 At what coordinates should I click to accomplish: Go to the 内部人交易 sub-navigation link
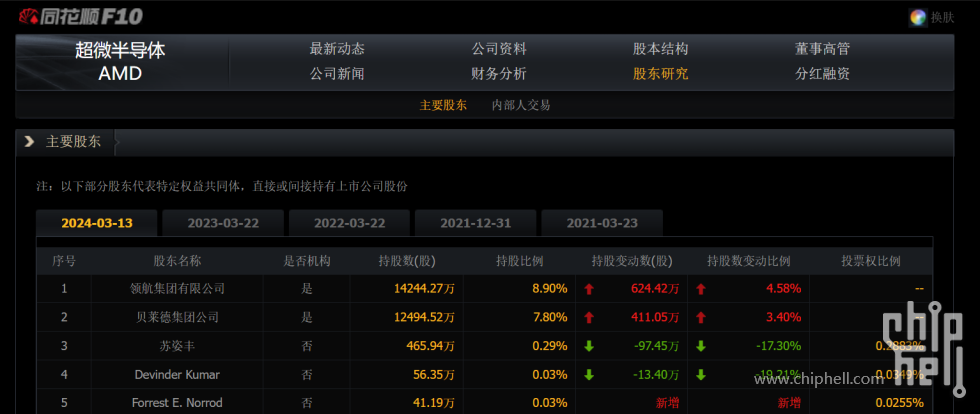point(521,105)
